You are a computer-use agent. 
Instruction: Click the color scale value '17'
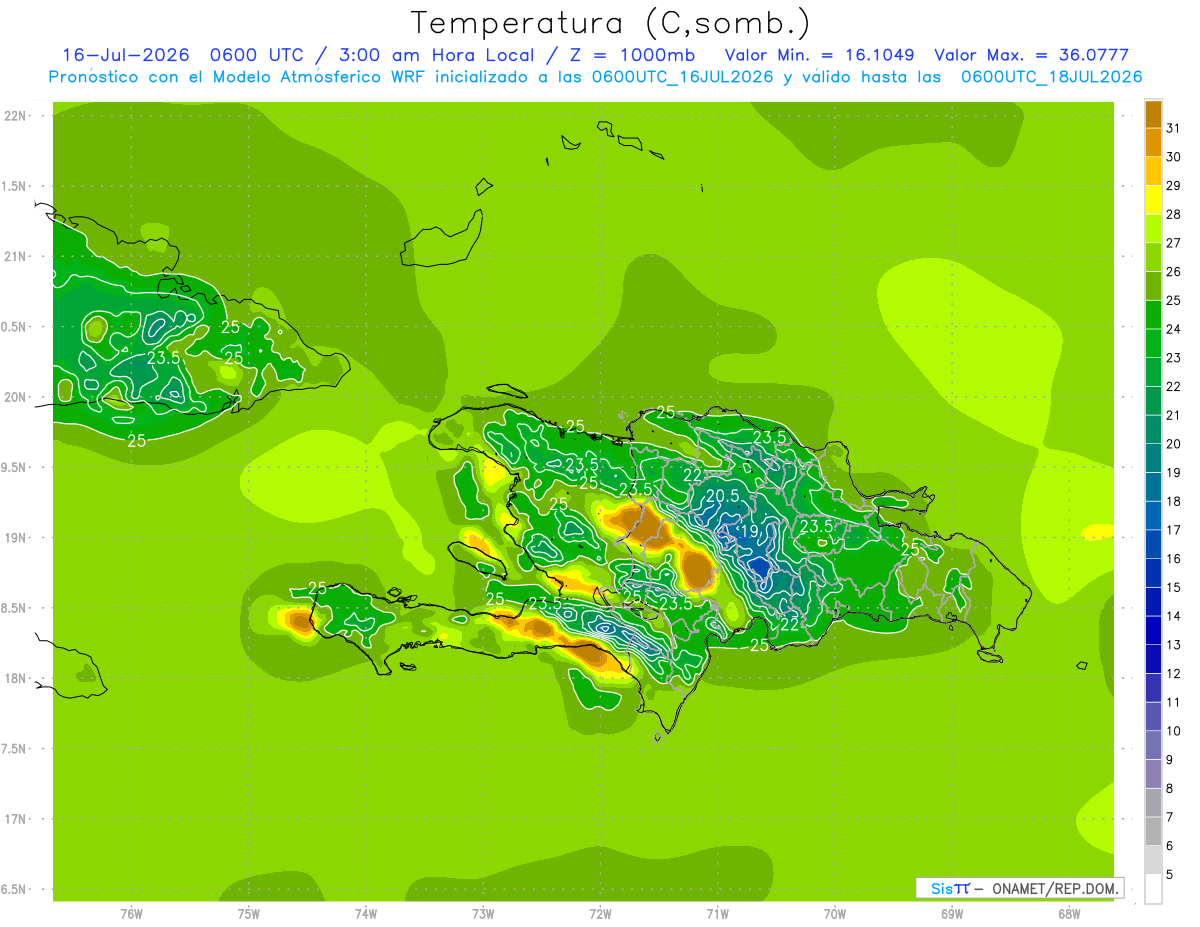click(x=1174, y=530)
